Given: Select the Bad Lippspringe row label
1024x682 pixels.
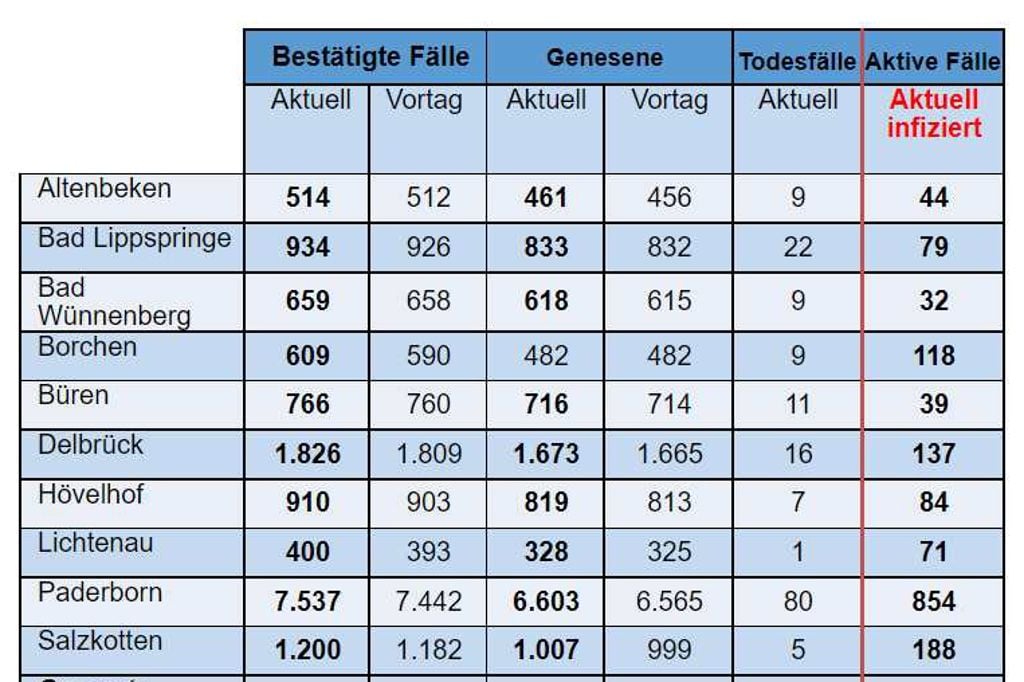Looking at the screenshot, I should 134,238.
